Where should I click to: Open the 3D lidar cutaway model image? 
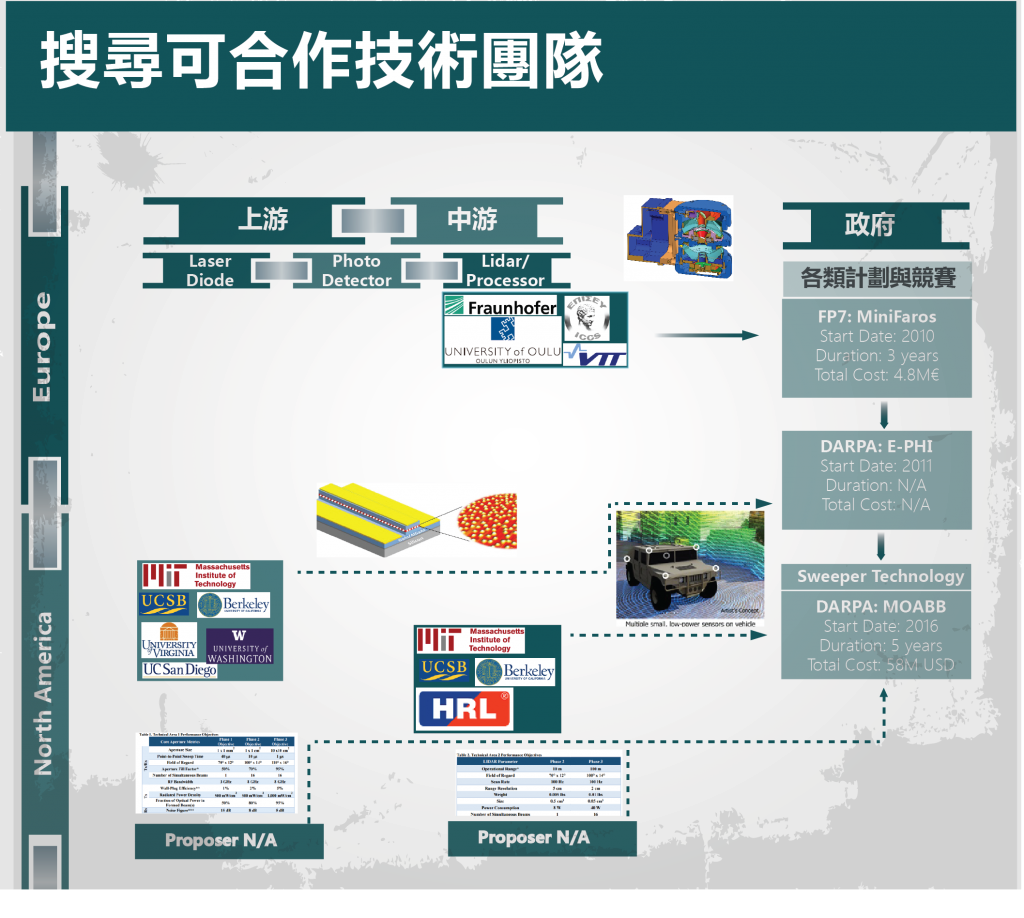pyautogui.click(x=679, y=238)
